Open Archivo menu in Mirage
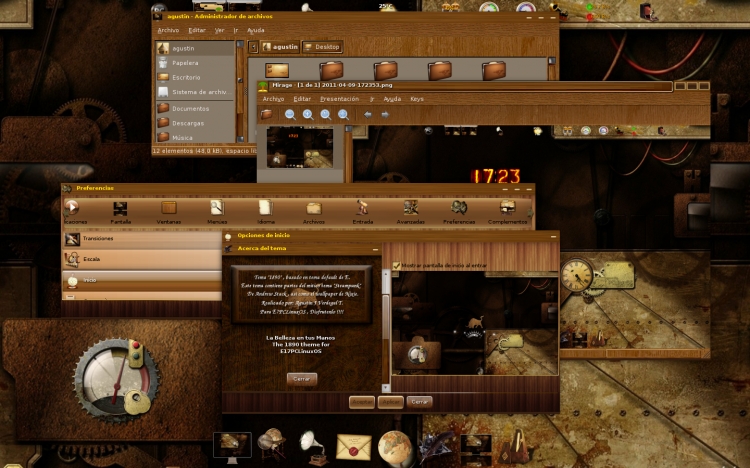This screenshot has height=468, width=750. 273,99
